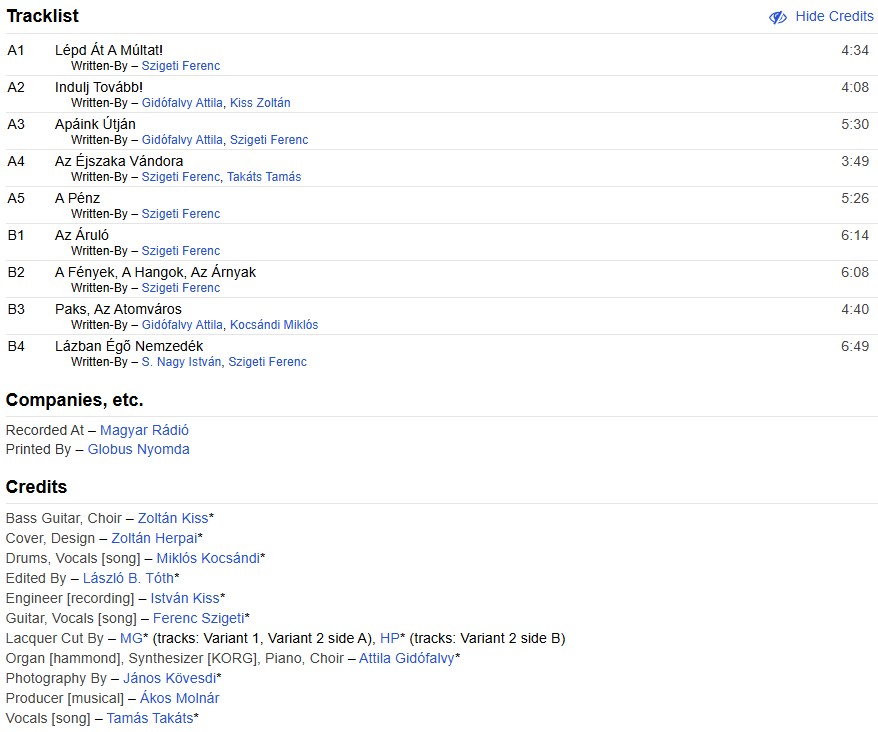Image resolution: width=878 pixels, height=732 pixels.
Task: Click the Hide Credits eye icon
Action: point(777,17)
